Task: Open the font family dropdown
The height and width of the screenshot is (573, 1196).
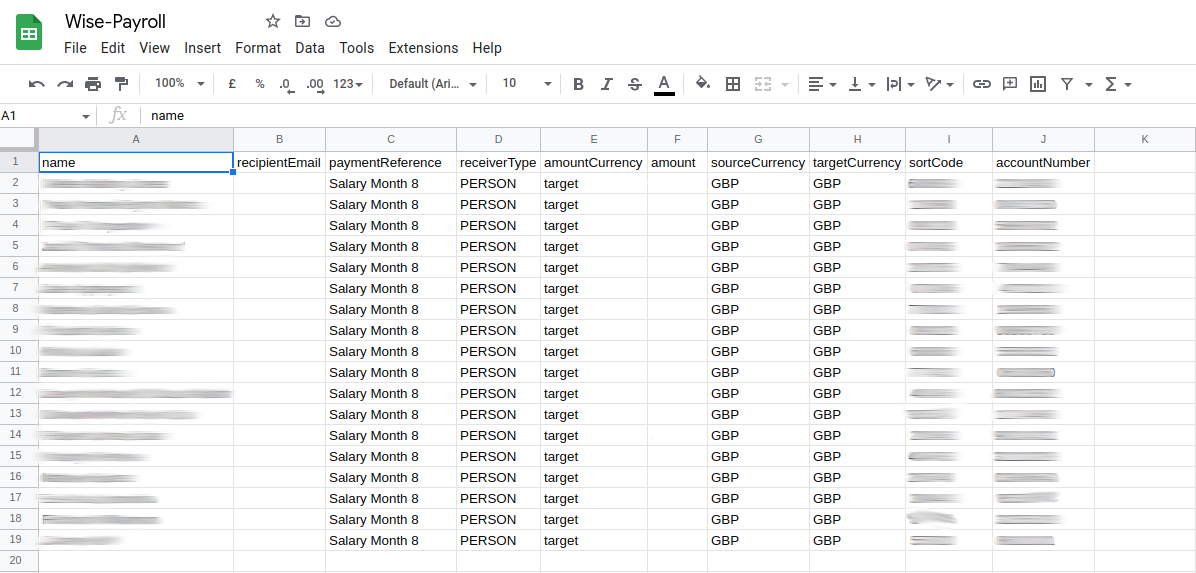Action: [433, 84]
